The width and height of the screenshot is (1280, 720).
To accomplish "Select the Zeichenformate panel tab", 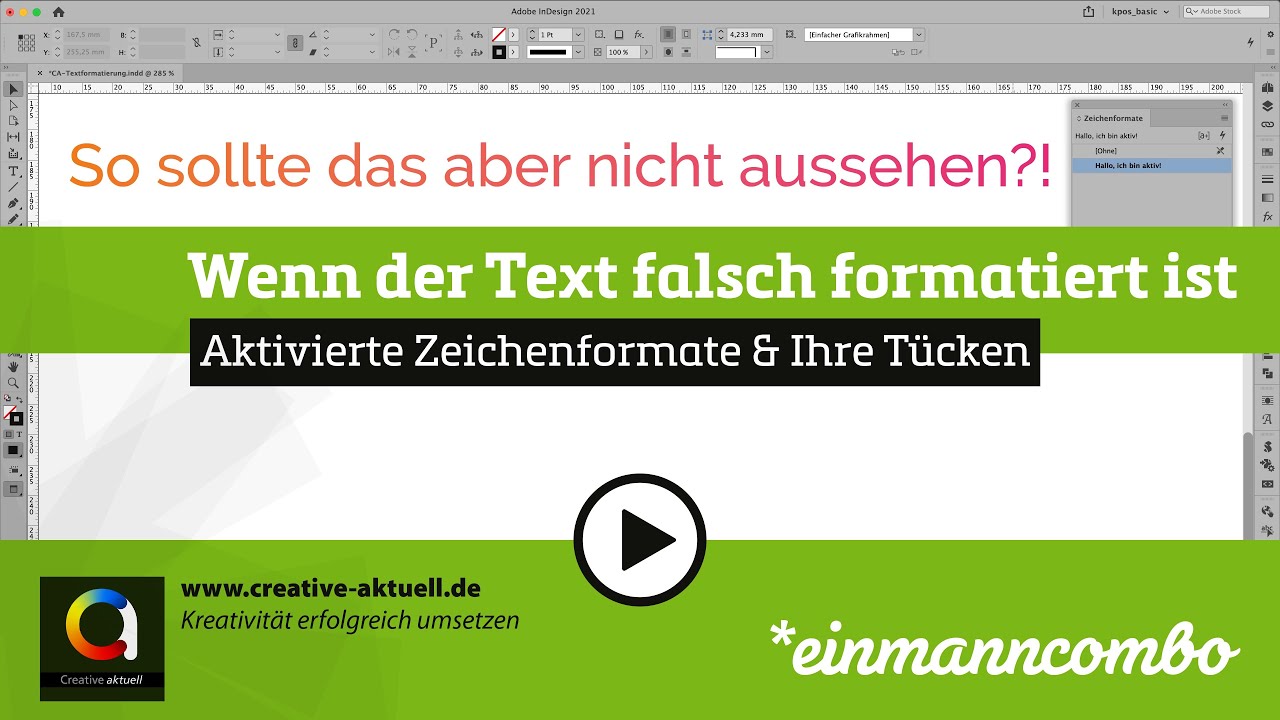I will (x=1111, y=118).
